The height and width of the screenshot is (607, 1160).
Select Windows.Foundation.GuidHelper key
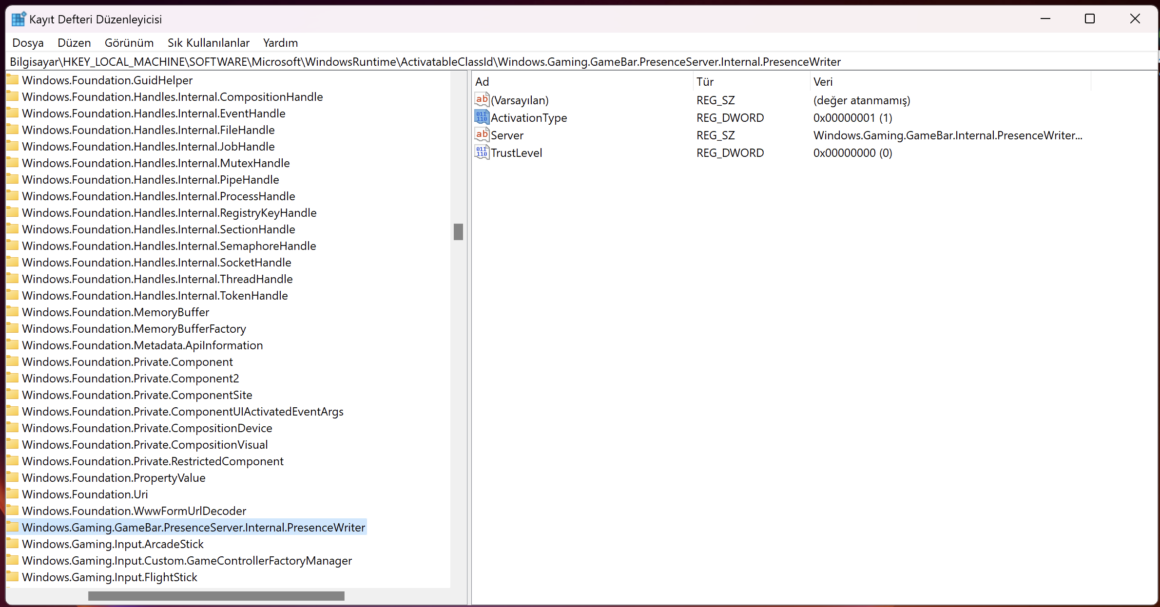pos(107,80)
